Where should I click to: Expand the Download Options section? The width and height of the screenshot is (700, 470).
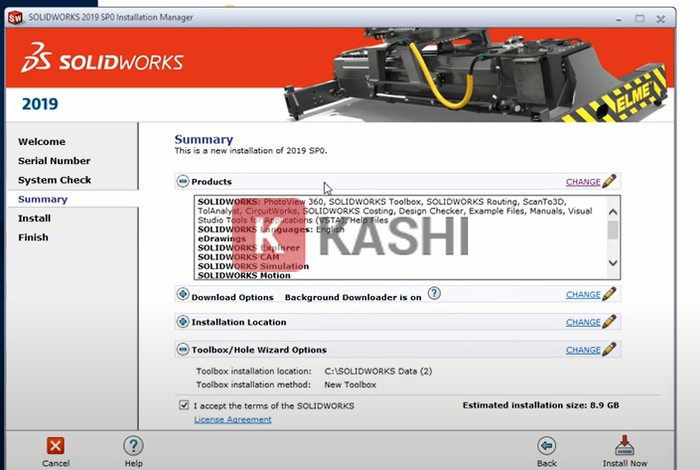click(183, 295)
